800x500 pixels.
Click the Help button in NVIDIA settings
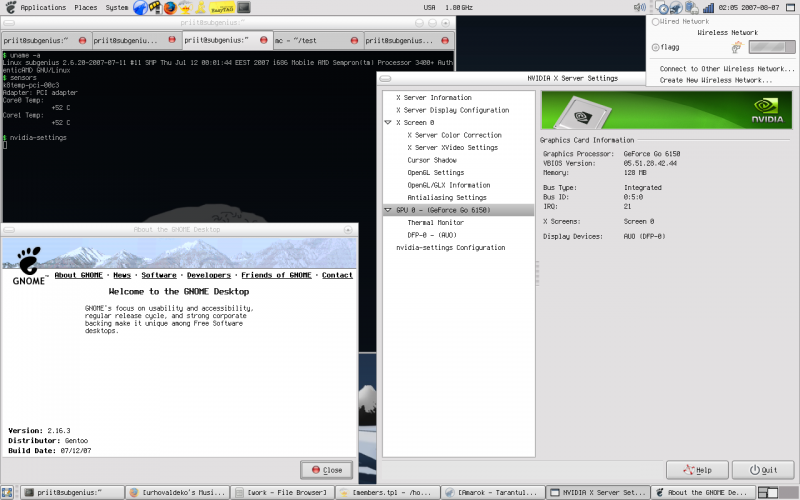(697, 470)
